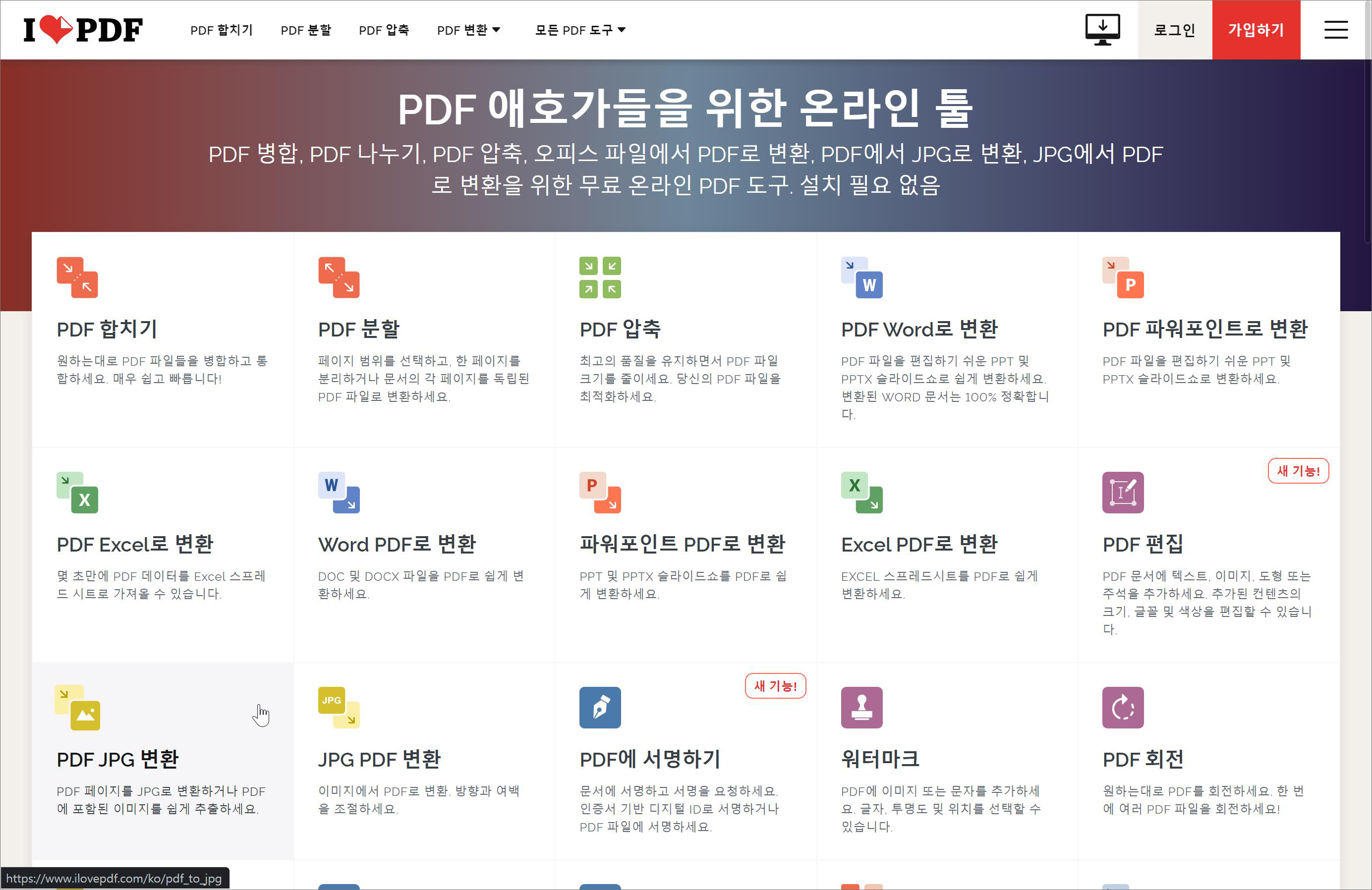
Task: Click the PDF 회전 rotate icon
Action: coord(1122,707)
